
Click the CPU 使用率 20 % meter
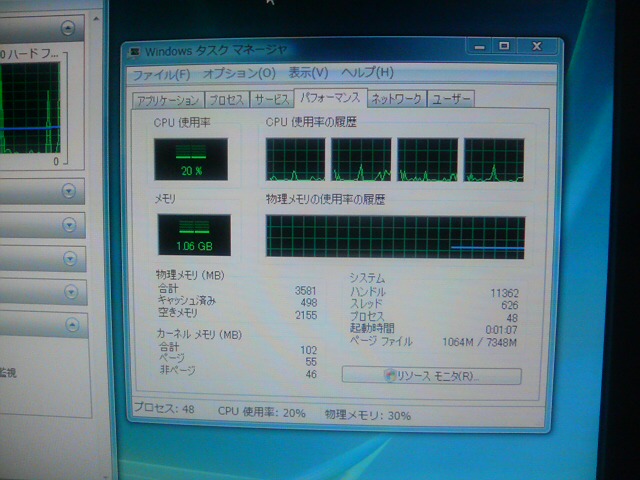[x=191, y=159]
